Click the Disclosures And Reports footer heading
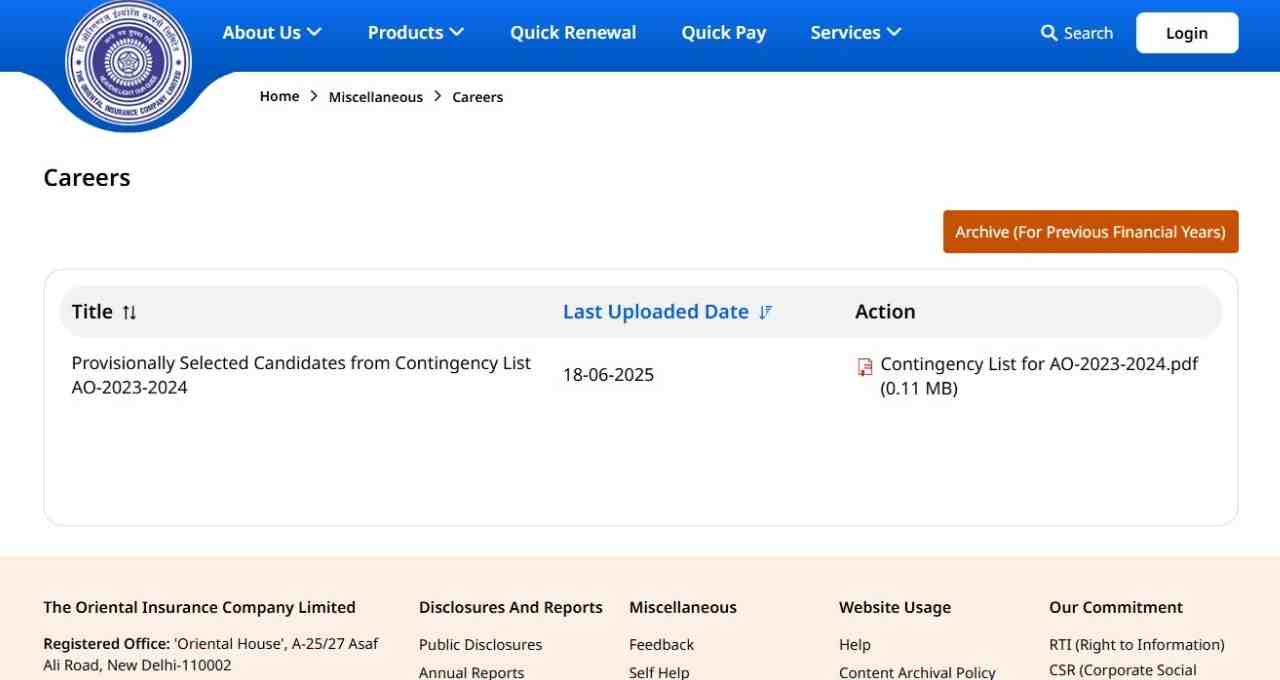 pyautogui.click(x=511, y=607)
